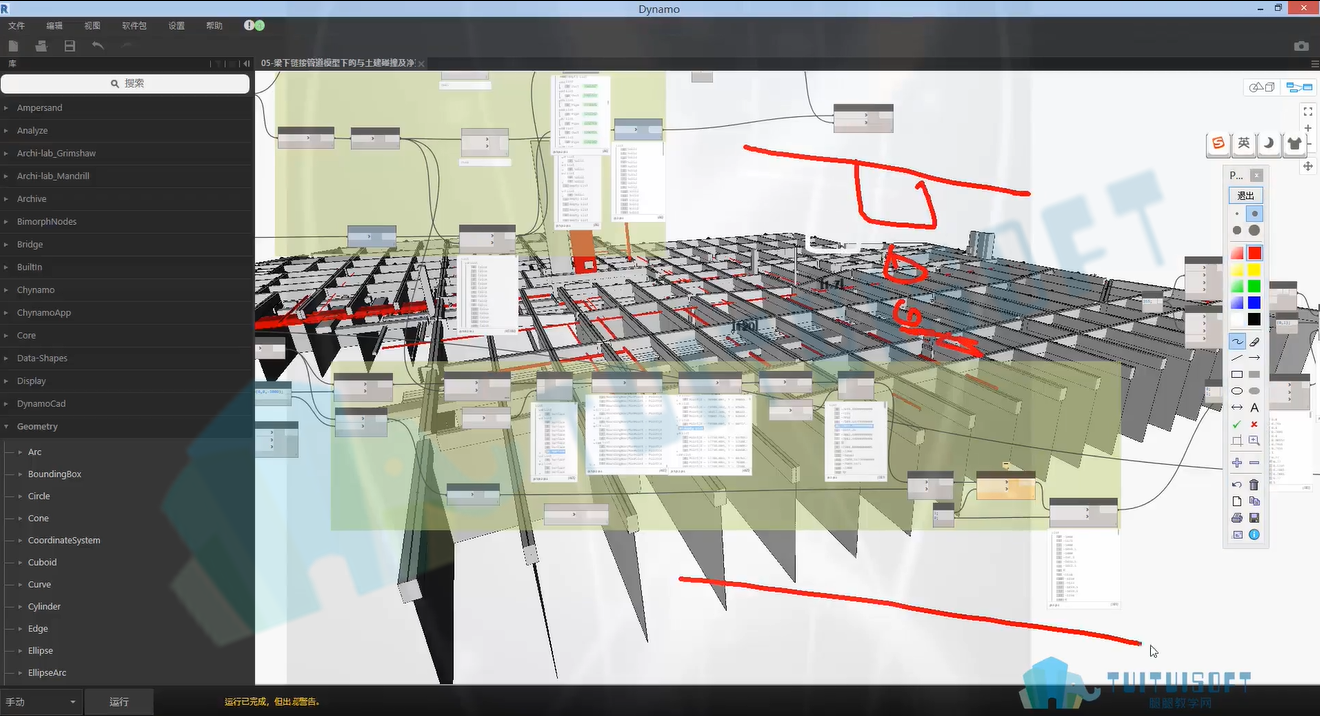Select the largest pen size dot

1254,230
